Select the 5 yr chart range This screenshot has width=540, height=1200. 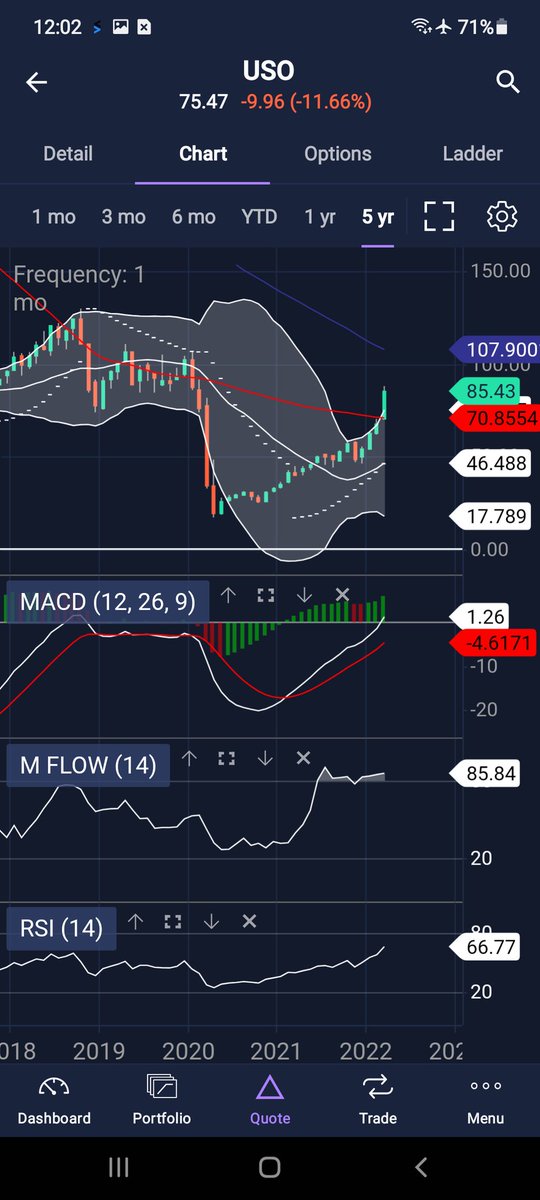click(x=378, y=217)
